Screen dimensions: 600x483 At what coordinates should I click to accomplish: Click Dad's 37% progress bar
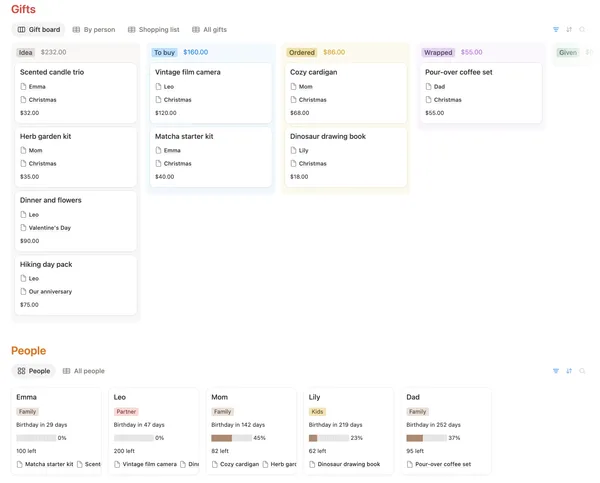(x=426, y=438)
